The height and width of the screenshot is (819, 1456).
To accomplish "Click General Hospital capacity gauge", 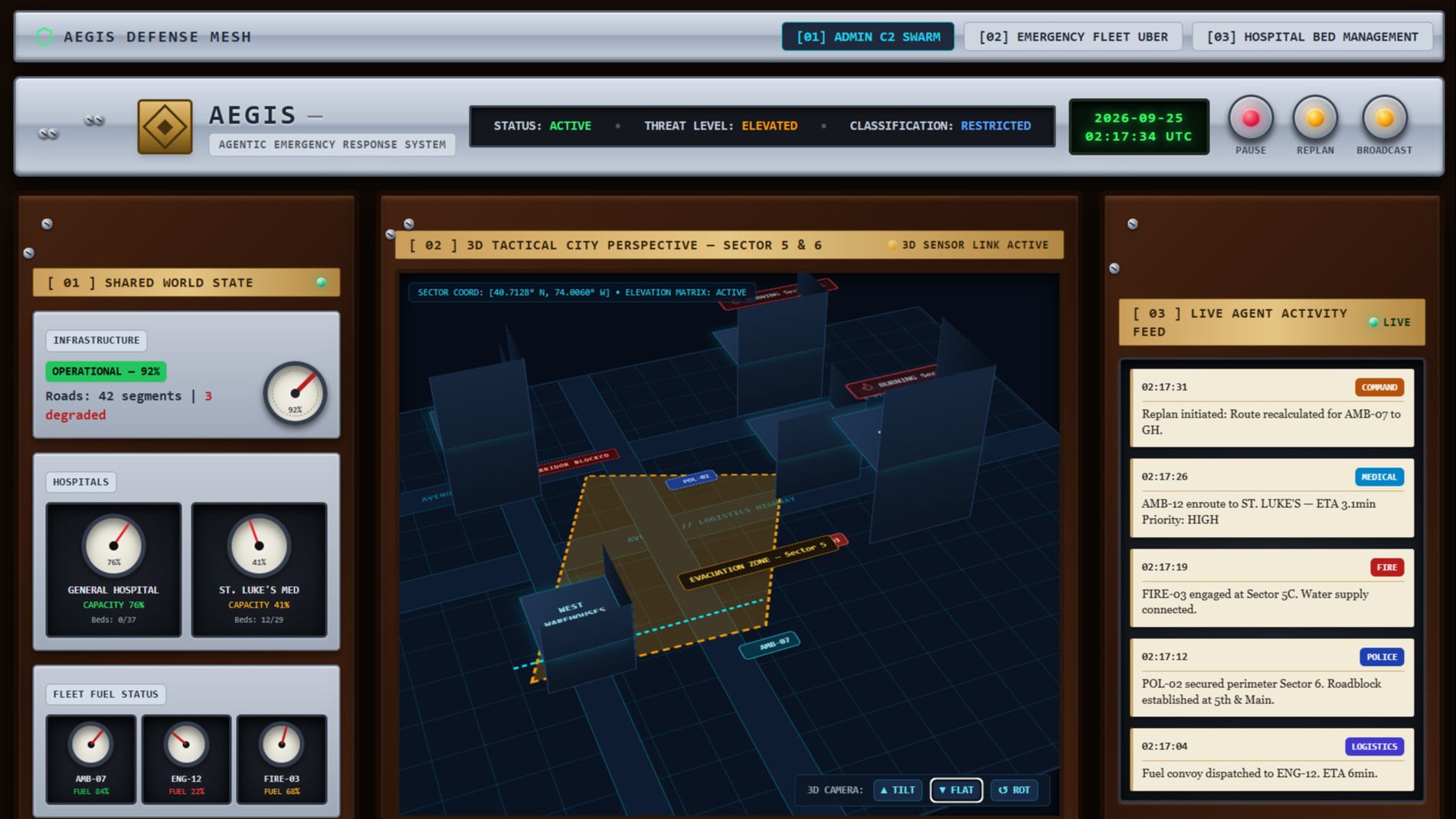I will [113, 545].
